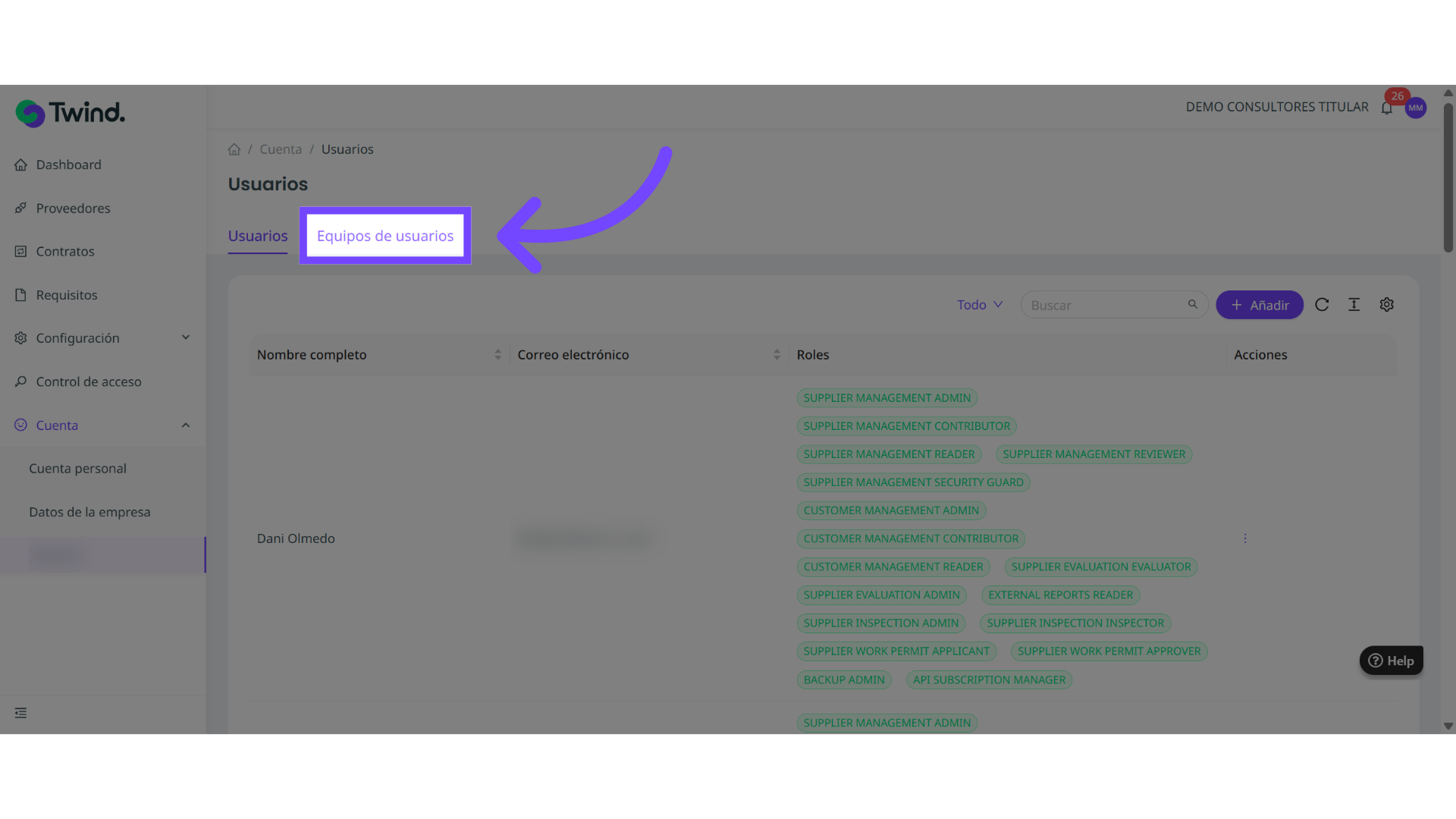Image resolution: width=1456 pixels, height=819 pixels.
Task: Click BACKUP ADMIN role tag
Action: [x=844, y=680]
